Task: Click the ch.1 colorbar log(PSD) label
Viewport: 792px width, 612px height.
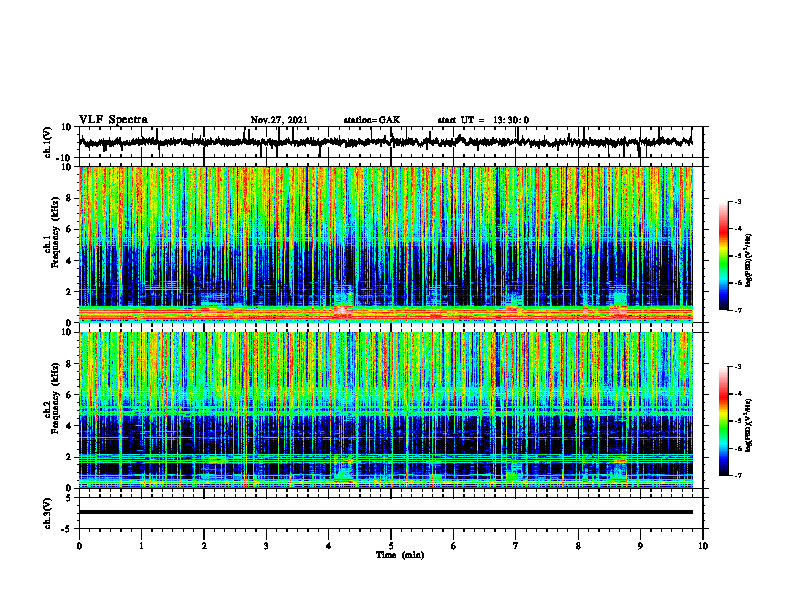Action: tap(749, 260)
